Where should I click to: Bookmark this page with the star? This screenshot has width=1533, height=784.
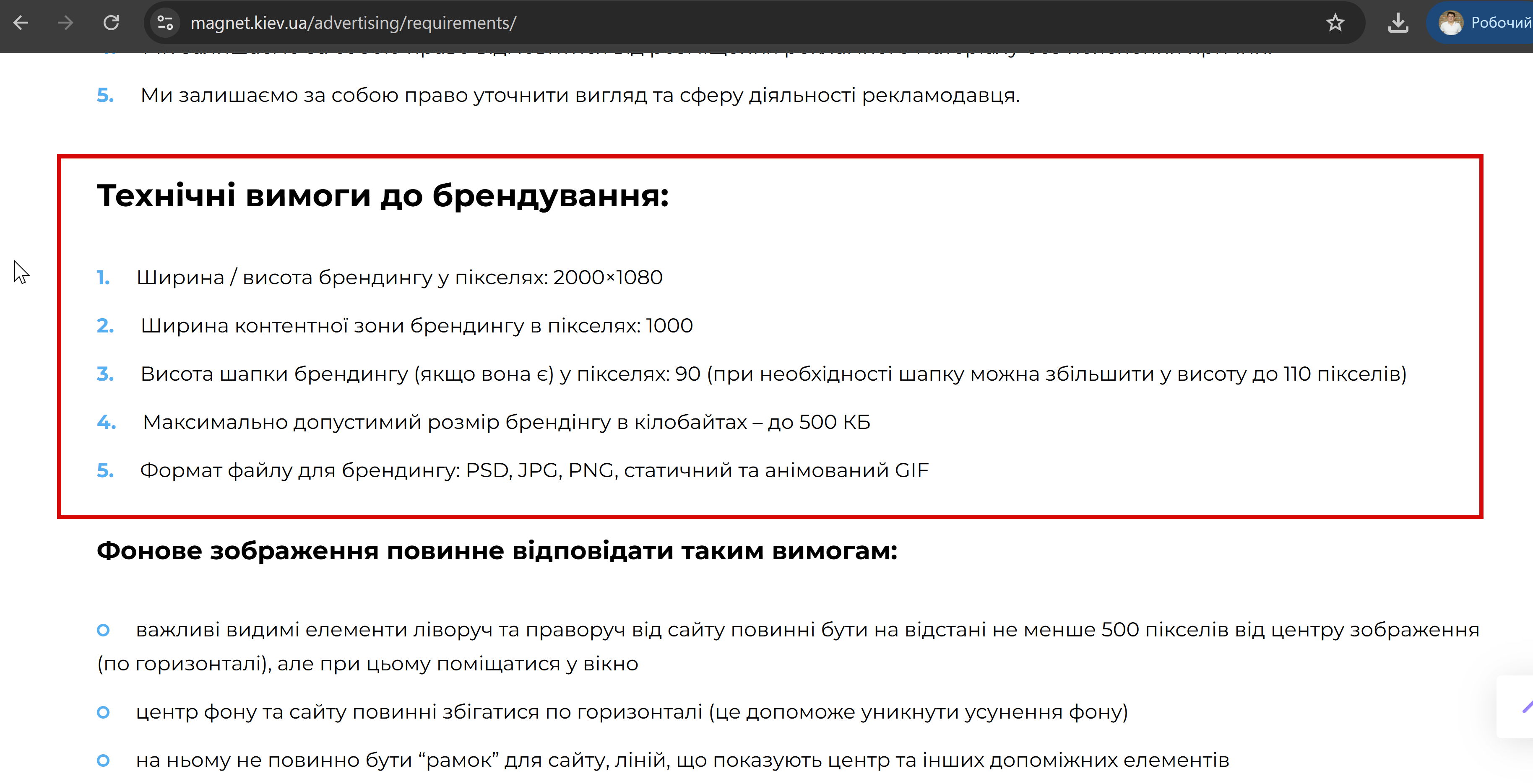click(1335, 23)
